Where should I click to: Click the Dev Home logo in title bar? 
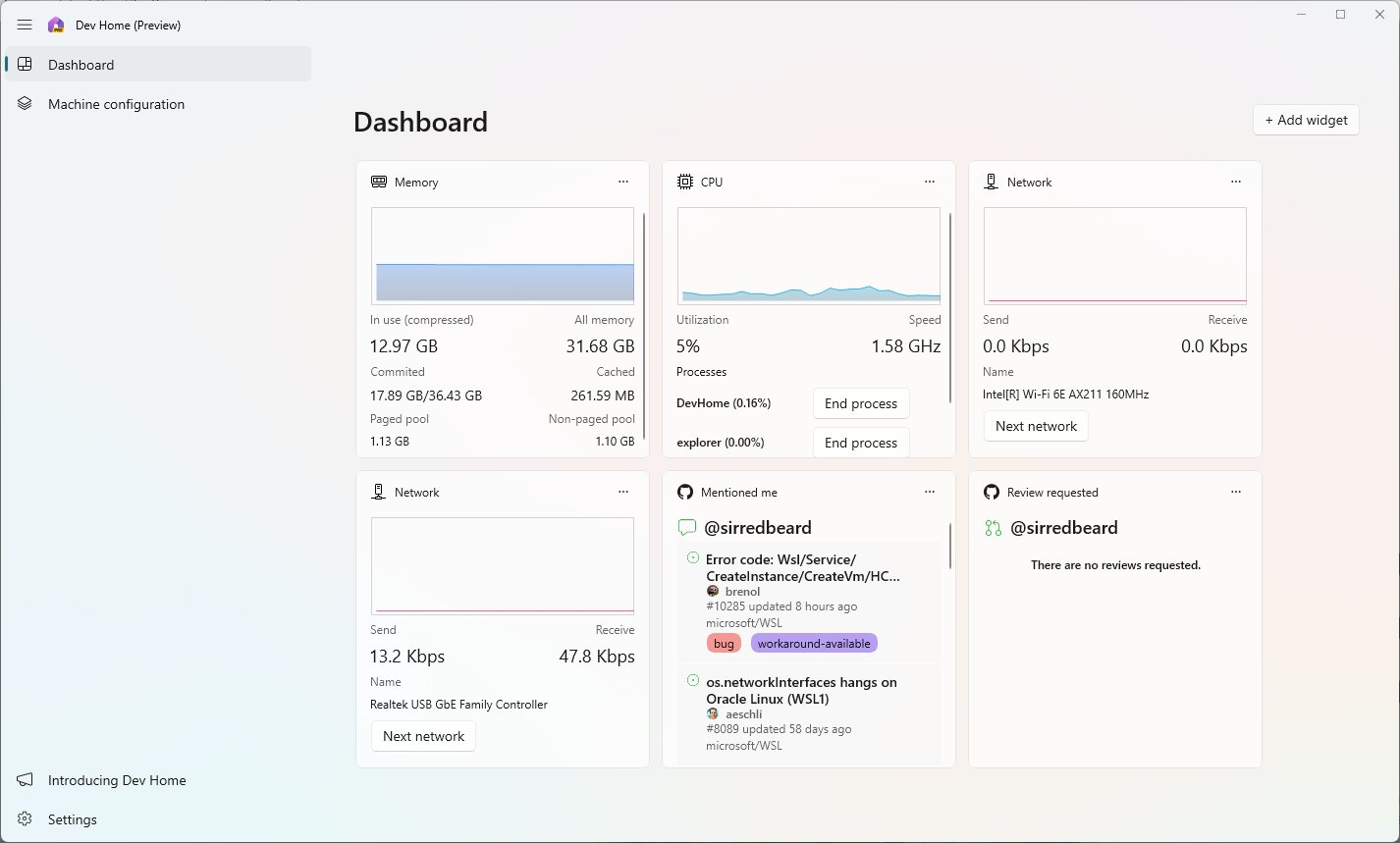(x=54, y=25)
